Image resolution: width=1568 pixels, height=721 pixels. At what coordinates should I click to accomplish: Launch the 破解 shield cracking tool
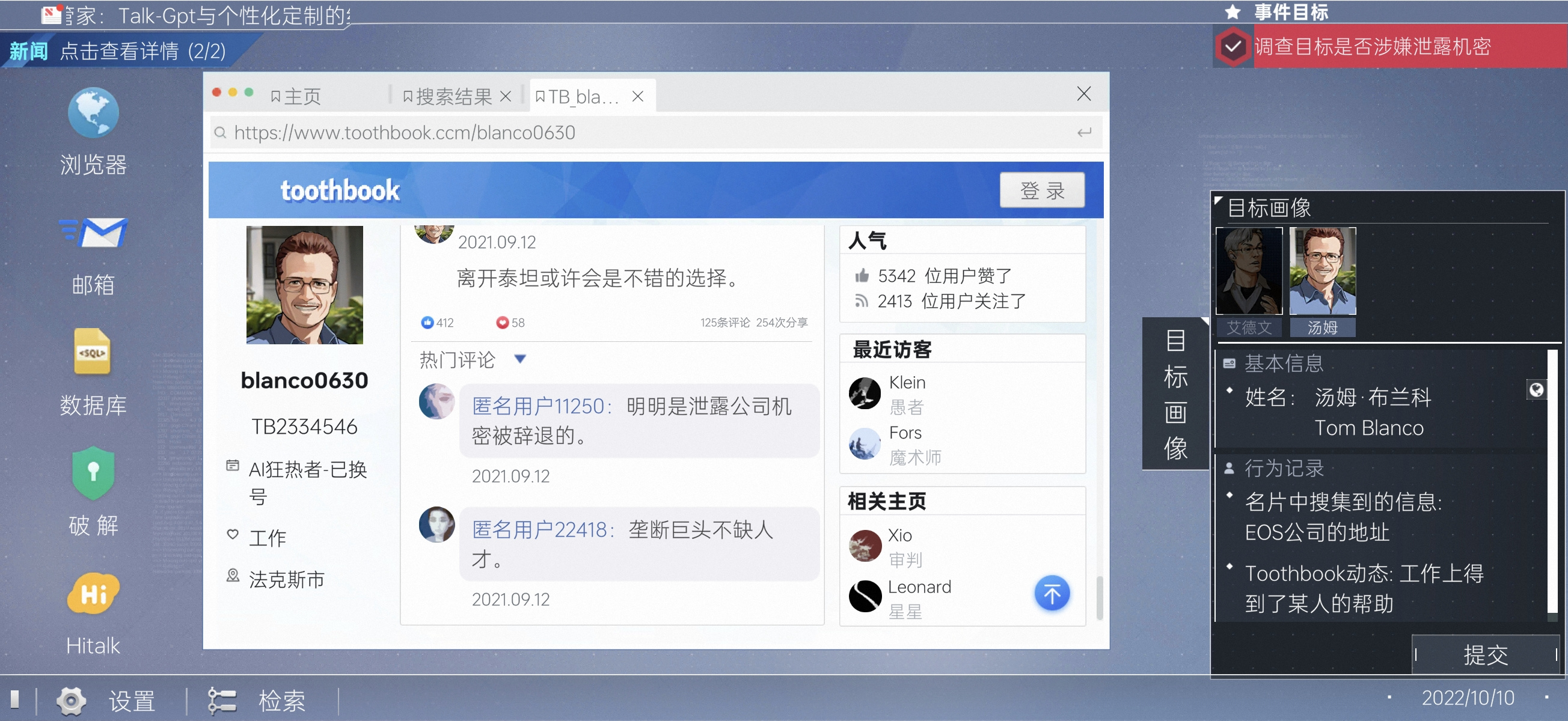tap(93, 473)
